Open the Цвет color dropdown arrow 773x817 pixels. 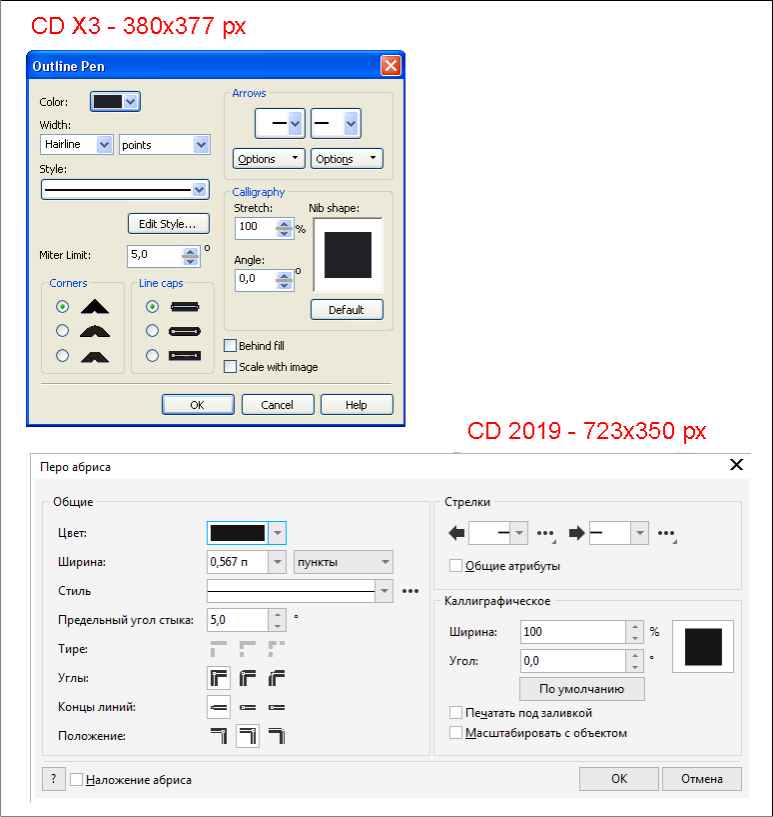277,533
